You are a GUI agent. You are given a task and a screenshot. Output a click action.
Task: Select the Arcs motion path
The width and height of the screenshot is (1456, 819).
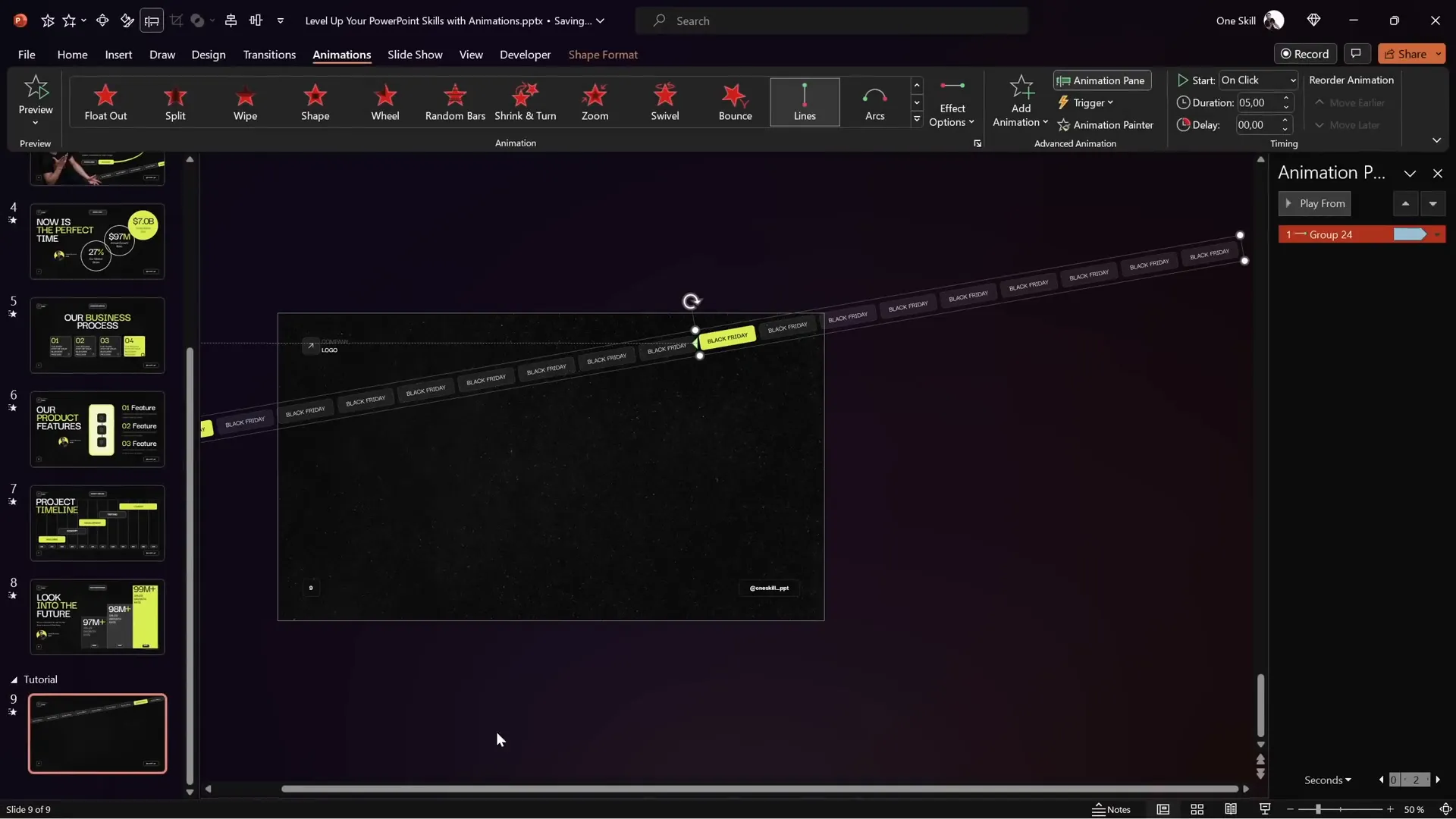(x=874, y=102)
